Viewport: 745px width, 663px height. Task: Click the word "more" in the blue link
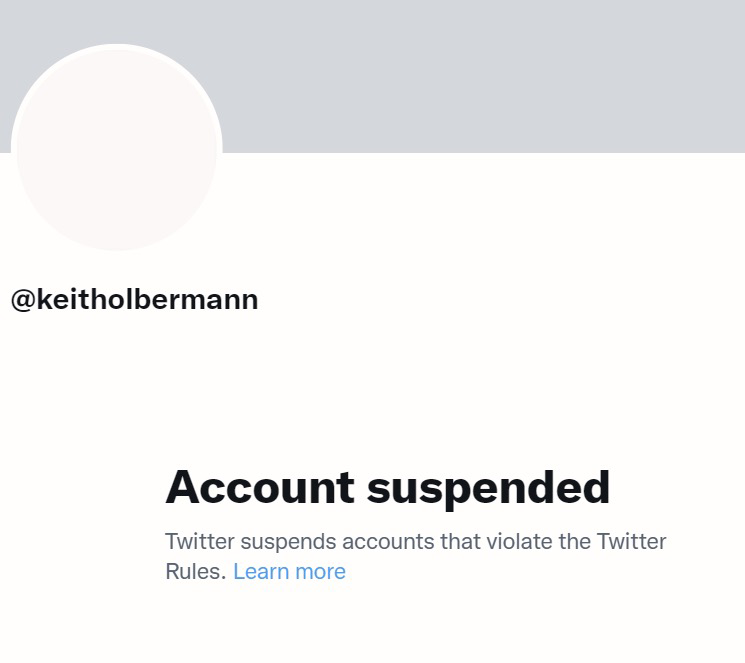320,572
